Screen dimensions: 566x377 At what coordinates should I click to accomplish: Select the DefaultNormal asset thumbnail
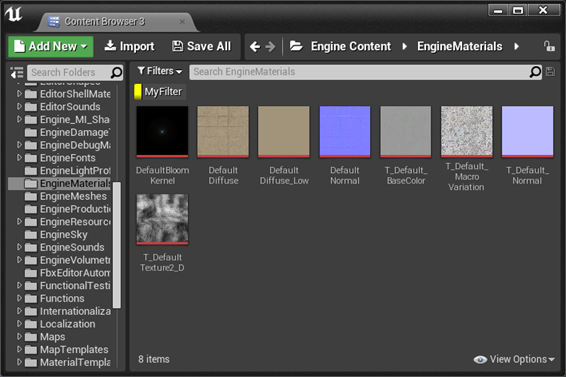[345, 132]
